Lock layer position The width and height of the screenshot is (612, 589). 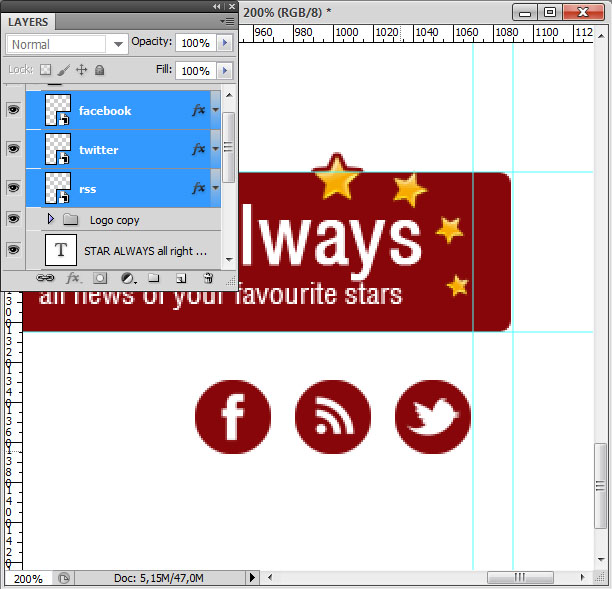tap(82, 70)
